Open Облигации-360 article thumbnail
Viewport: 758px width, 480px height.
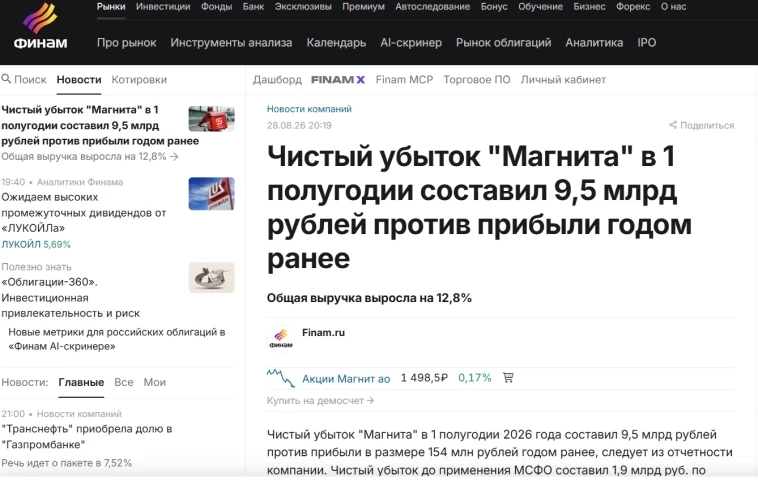[211, 277]
